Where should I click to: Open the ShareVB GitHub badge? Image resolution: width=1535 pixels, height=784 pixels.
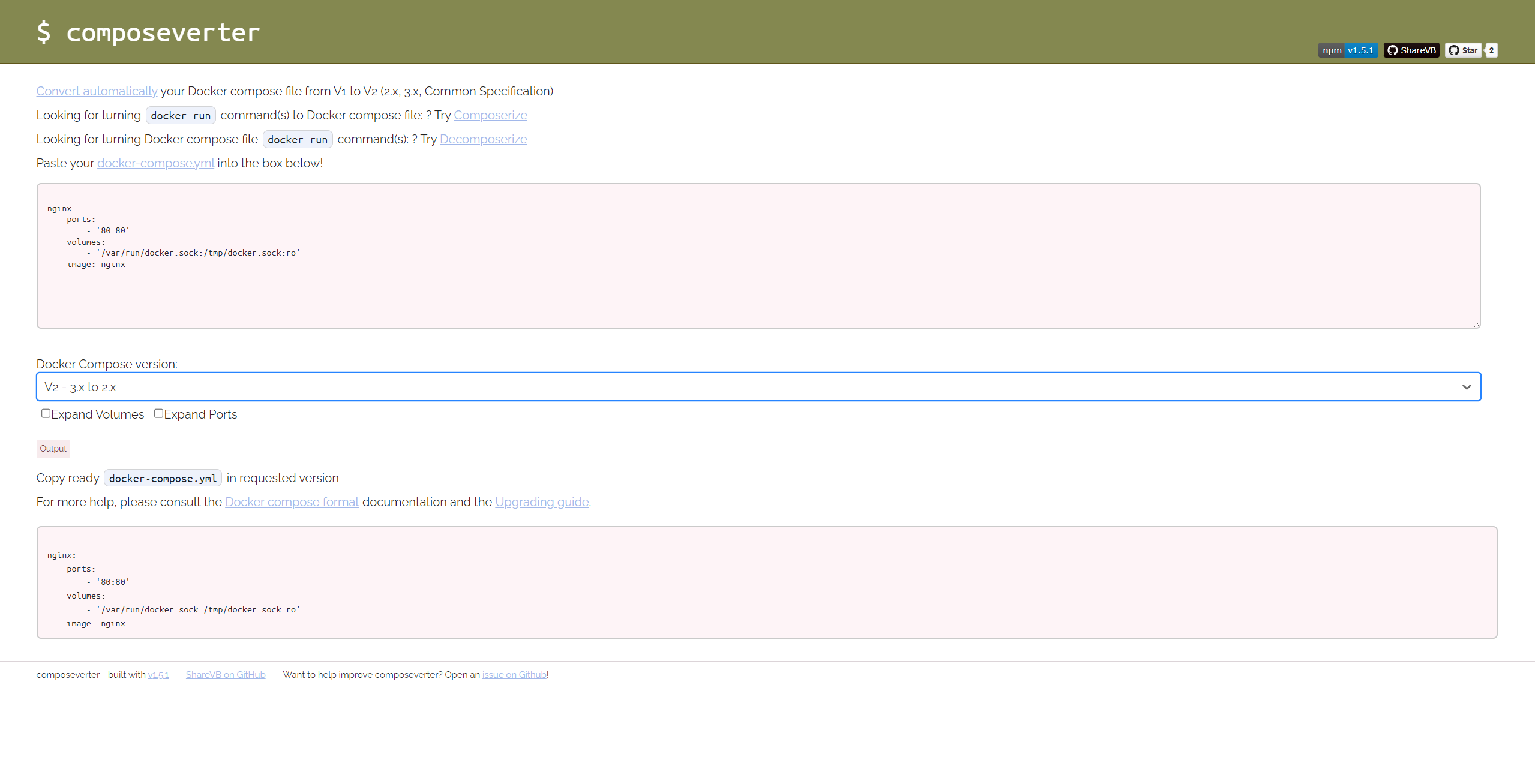point(1411,50)
